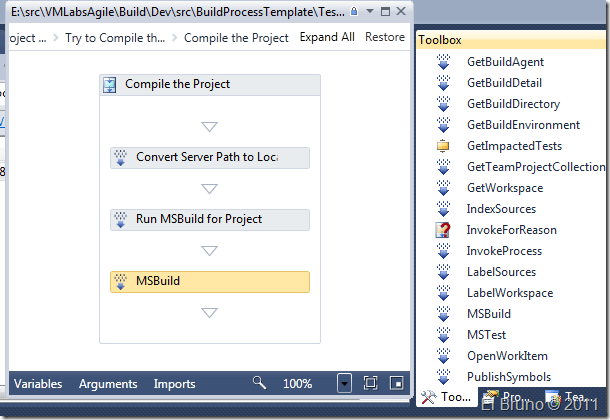Select the Run MSBuild for Project activity
Viewport: 610px width, 420px height.
pyautogui.click(x=210, y=219)
